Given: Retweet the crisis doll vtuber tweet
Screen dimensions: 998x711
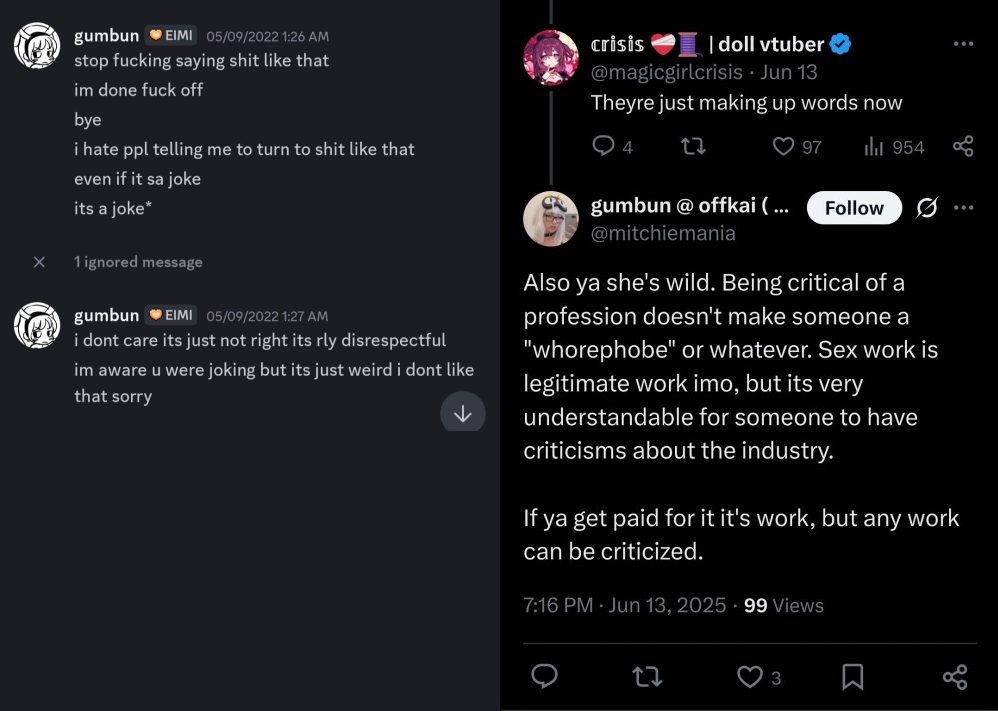Looking at the screenshot, I should click(x=692, y=147).
